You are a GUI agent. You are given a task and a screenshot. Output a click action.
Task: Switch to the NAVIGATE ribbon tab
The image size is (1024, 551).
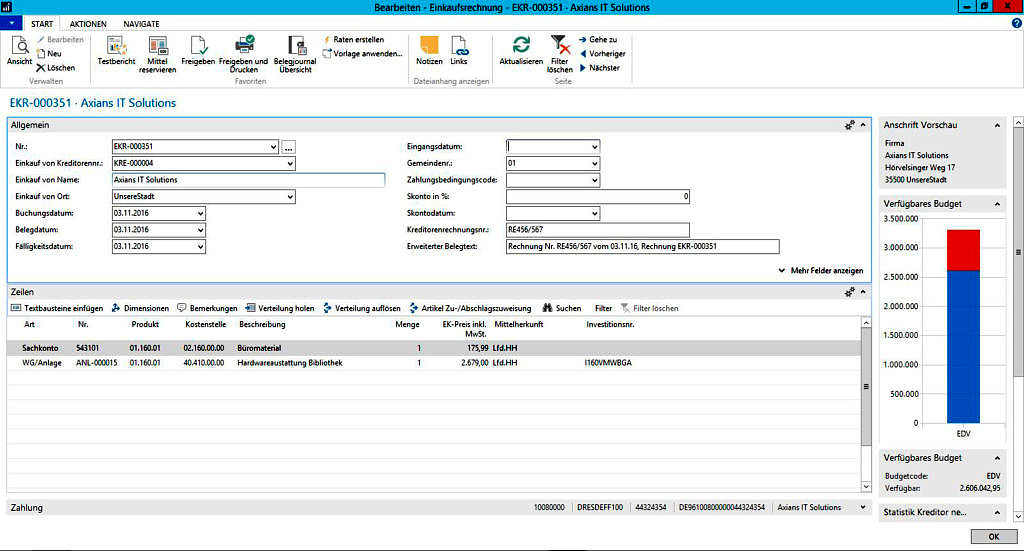click(x=141, y=23)
